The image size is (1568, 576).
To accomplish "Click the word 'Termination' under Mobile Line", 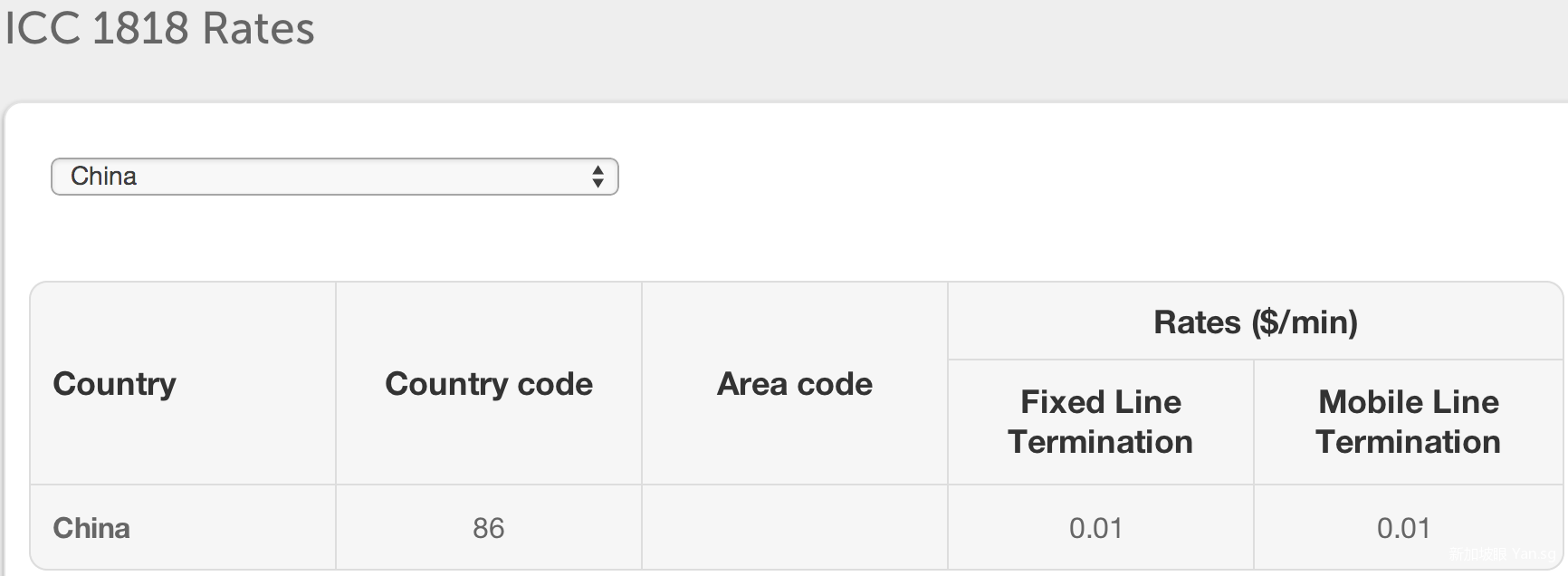I will click(1408, 442).
